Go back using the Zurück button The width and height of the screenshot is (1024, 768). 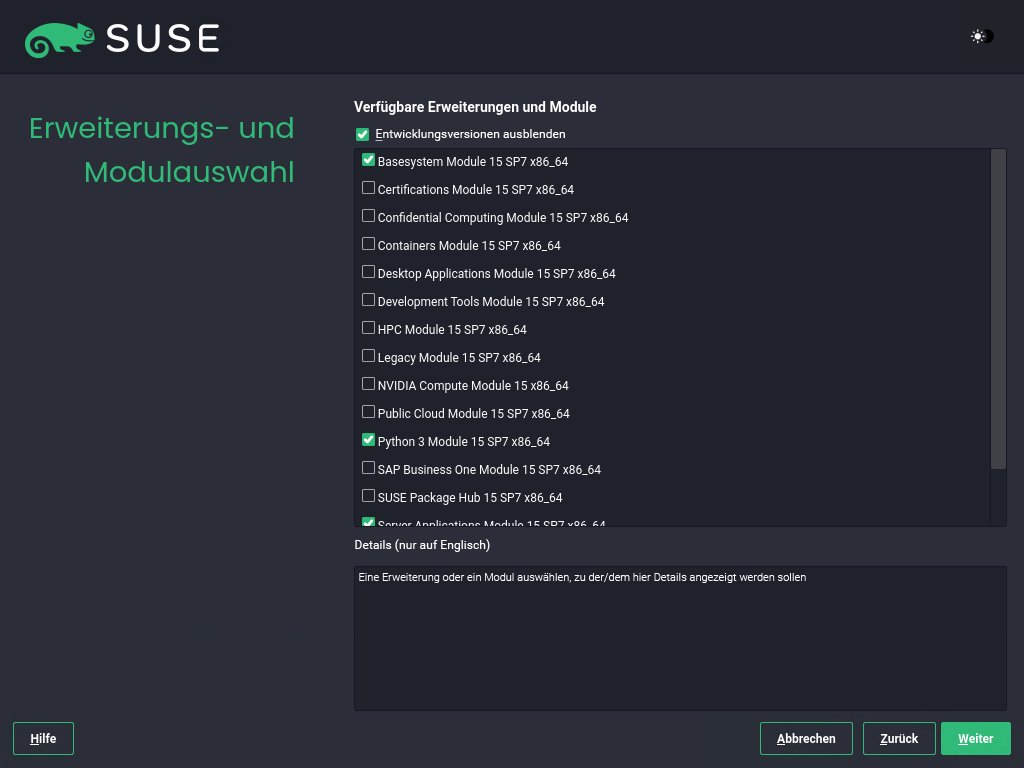click(899, 739)
